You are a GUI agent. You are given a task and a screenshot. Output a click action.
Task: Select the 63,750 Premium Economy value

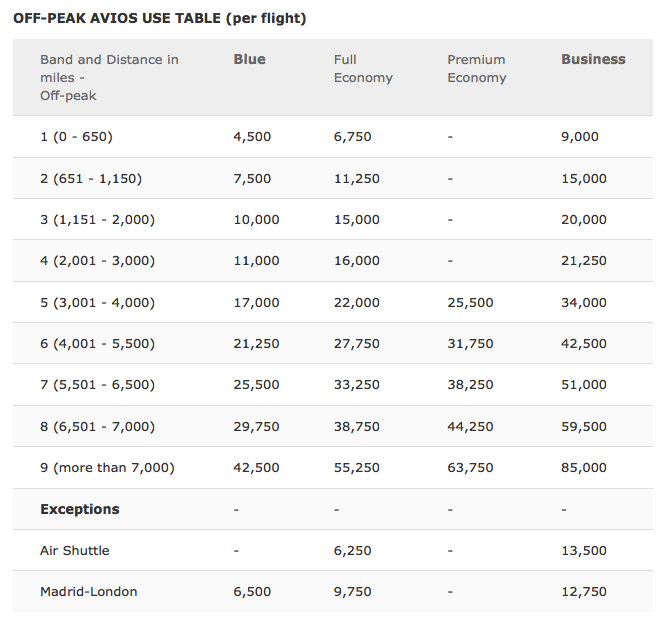(470, 467)
